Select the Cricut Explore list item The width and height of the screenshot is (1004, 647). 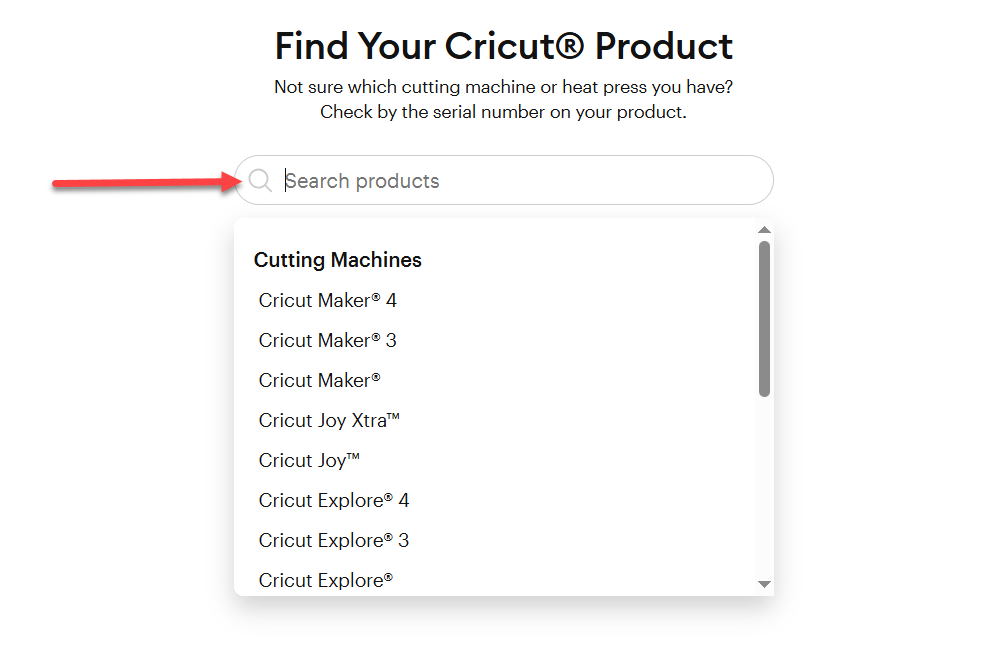click(325, 580)
